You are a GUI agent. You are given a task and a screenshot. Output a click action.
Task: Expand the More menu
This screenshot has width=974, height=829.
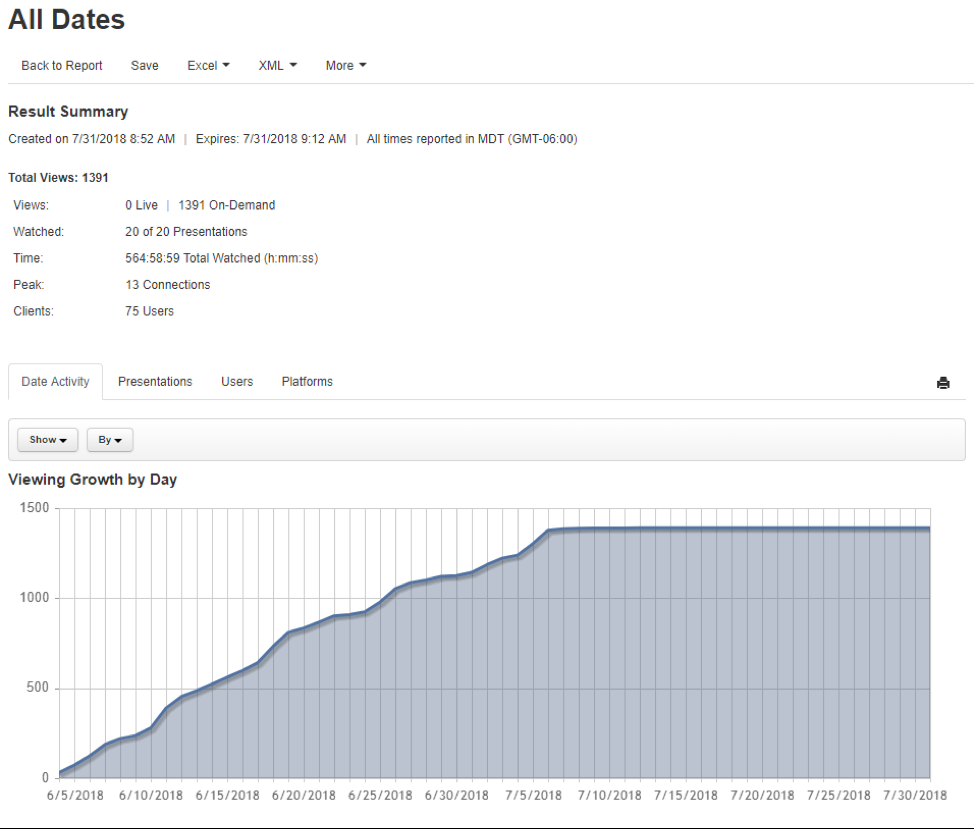point(346,66)
